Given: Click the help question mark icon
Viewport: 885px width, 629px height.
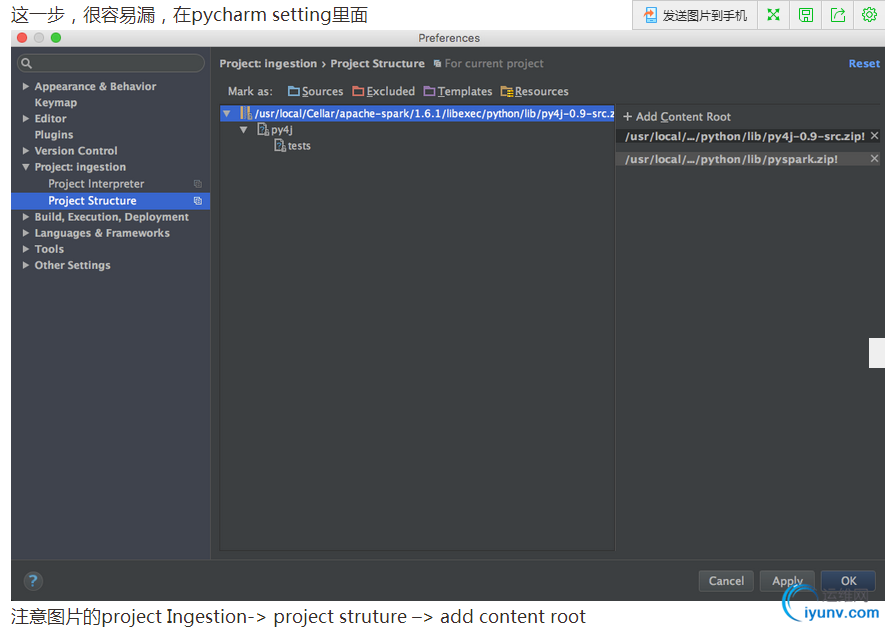Looking at the screenshot, I should tap(33, 581).
